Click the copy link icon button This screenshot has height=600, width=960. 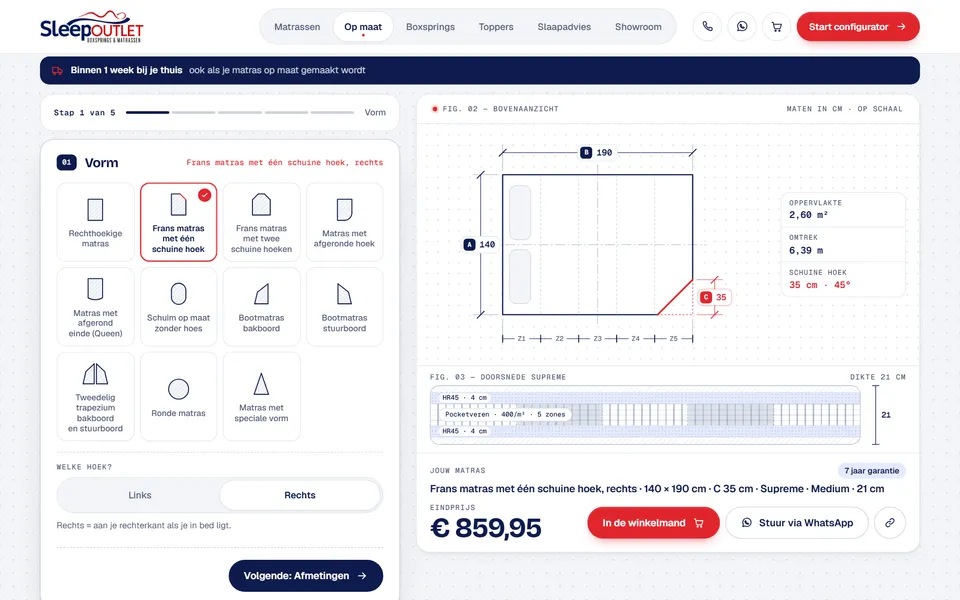[x=890, y=523]
